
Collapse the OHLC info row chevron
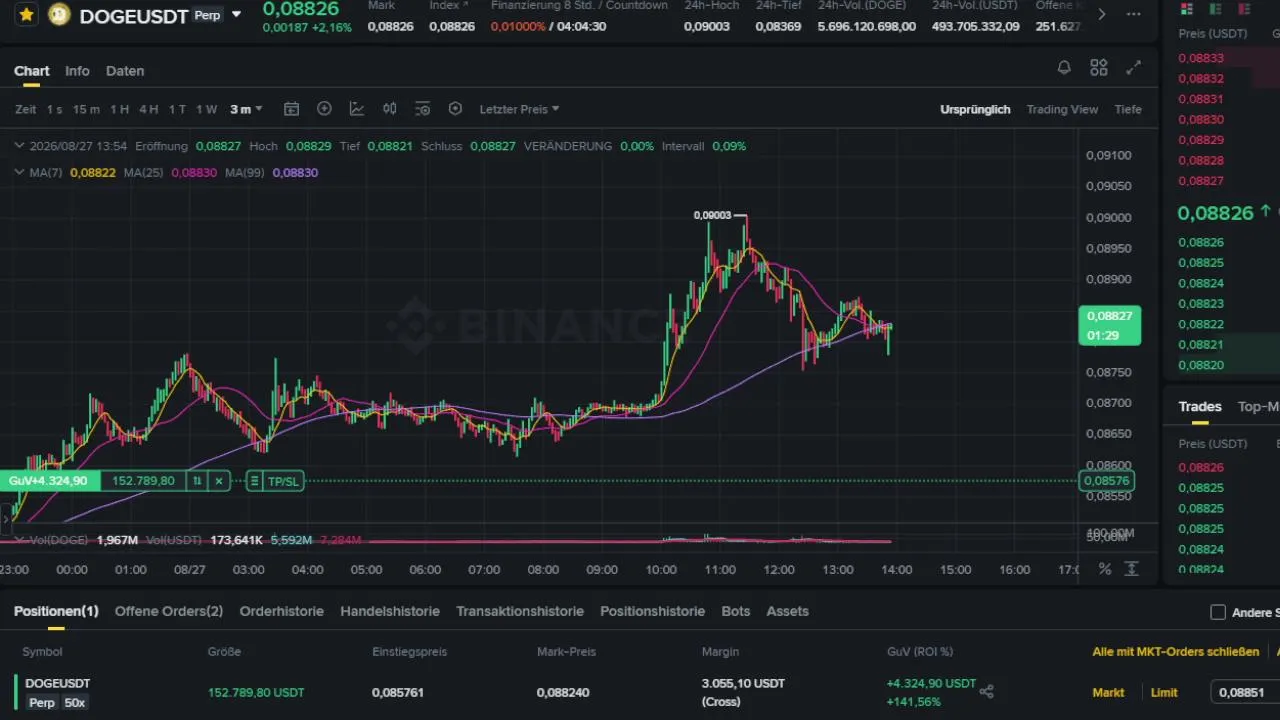(x=19, y=146)
